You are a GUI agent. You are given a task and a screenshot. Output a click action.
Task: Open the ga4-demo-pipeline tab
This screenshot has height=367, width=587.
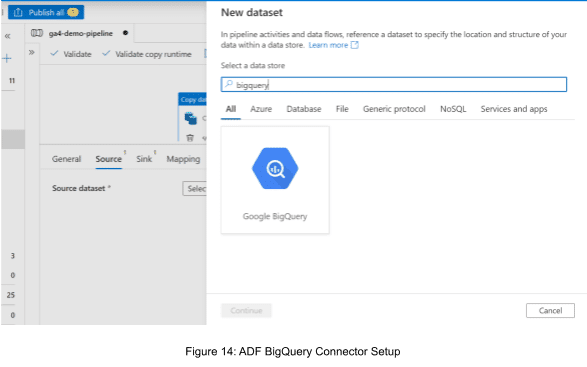pyautogui.click(x=80, y=33)
